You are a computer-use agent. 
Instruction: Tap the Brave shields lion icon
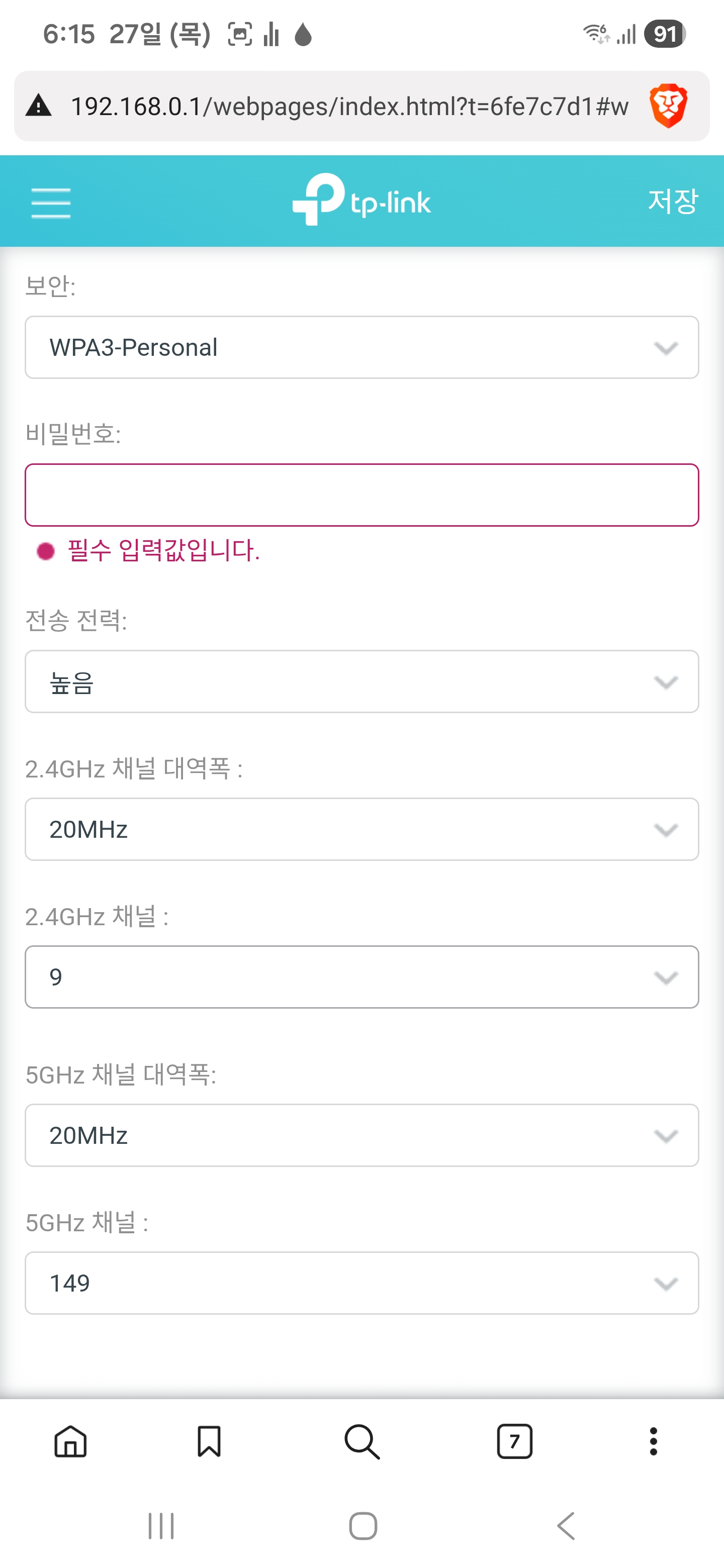[x=668, y=106]
